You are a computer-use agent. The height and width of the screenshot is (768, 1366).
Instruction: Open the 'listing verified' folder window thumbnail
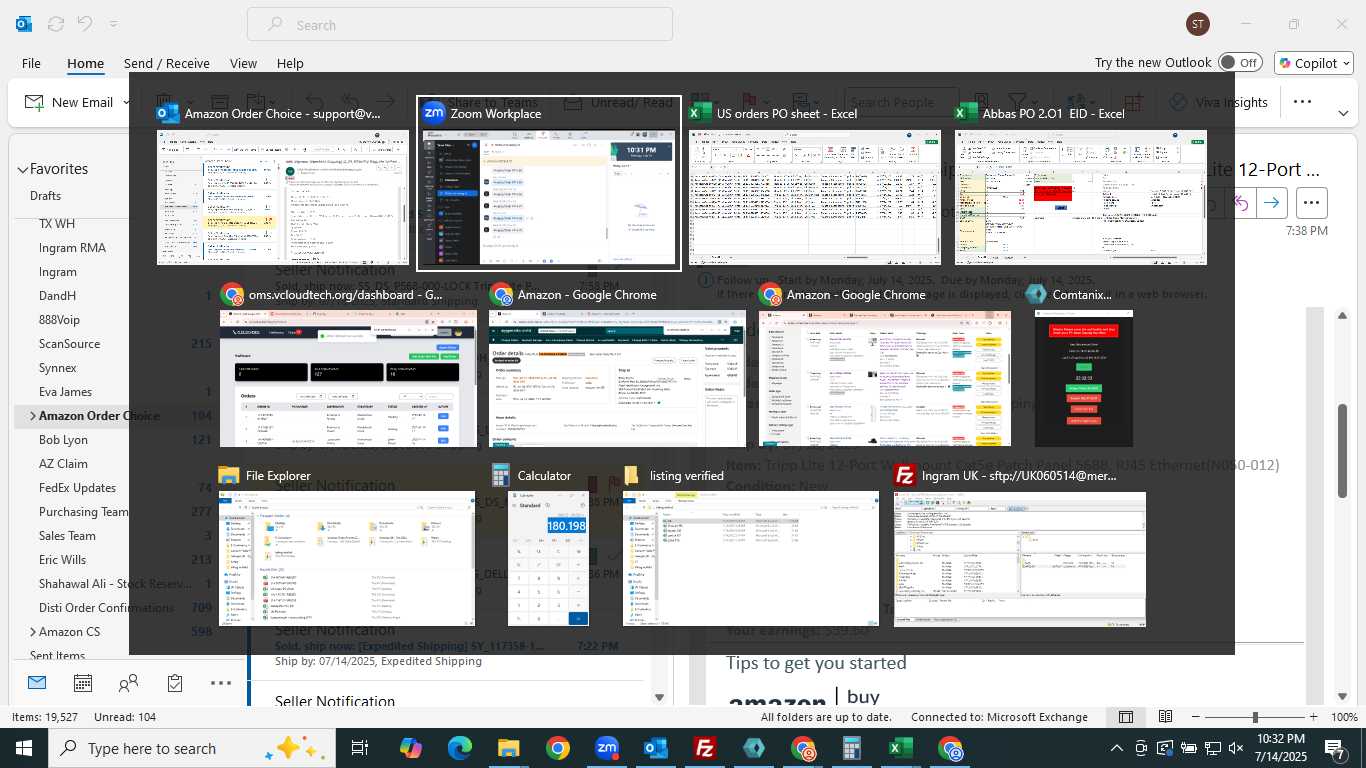(751, 546)
